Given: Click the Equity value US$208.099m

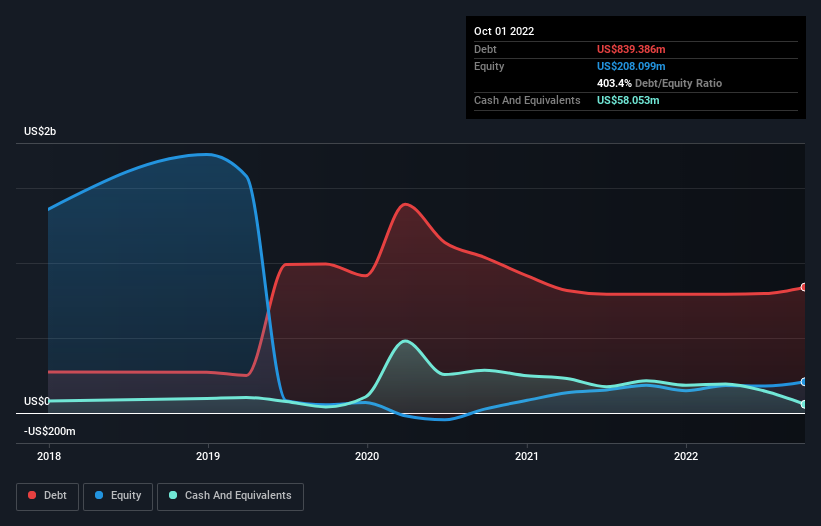Looking at the screenshot, I should 631,66.
